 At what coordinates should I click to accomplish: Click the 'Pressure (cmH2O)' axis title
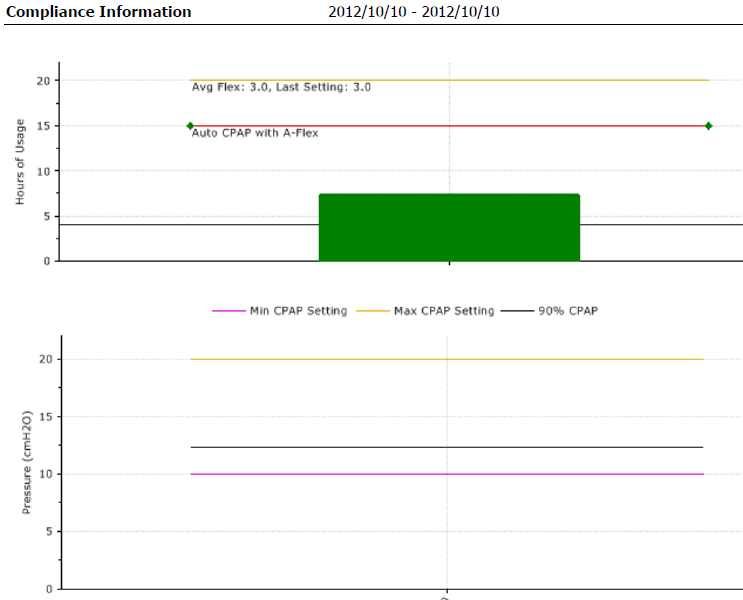pos(28,461)
